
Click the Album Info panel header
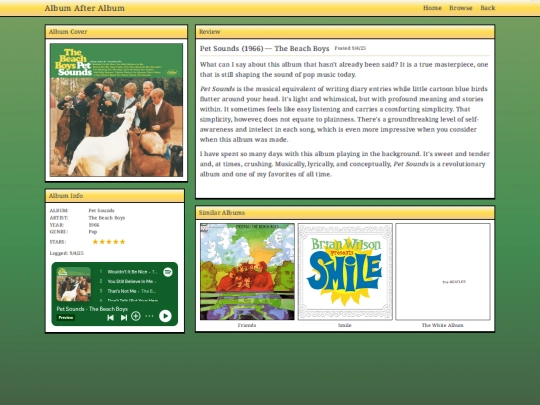tap(115, 196)
